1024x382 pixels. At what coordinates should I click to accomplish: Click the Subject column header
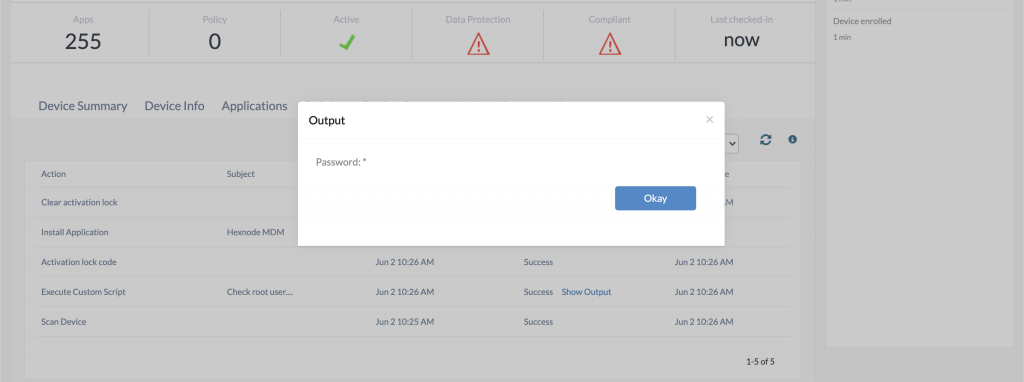[240, 174]
